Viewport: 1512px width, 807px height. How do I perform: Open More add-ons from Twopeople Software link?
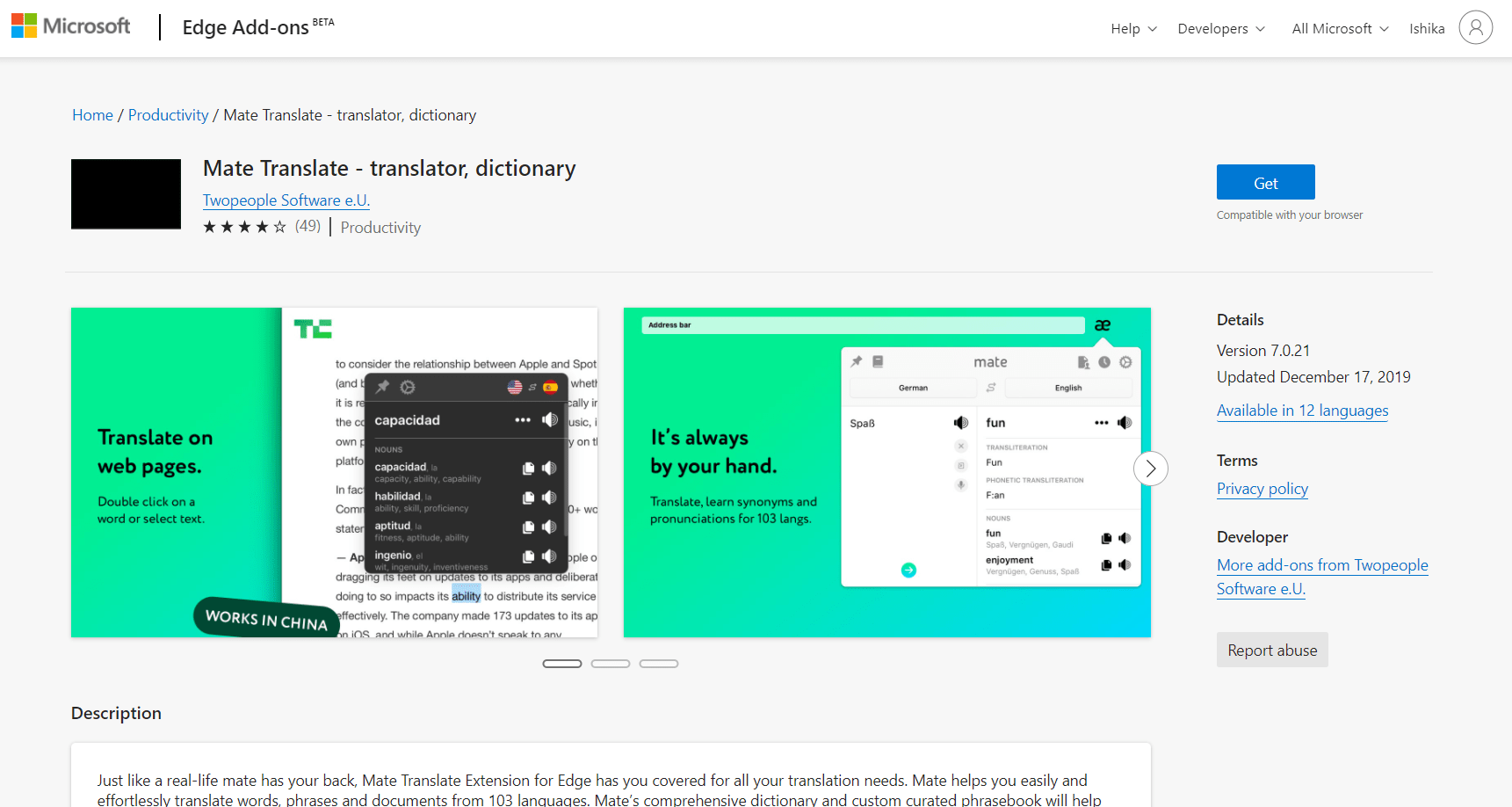tap(1322, 577)
